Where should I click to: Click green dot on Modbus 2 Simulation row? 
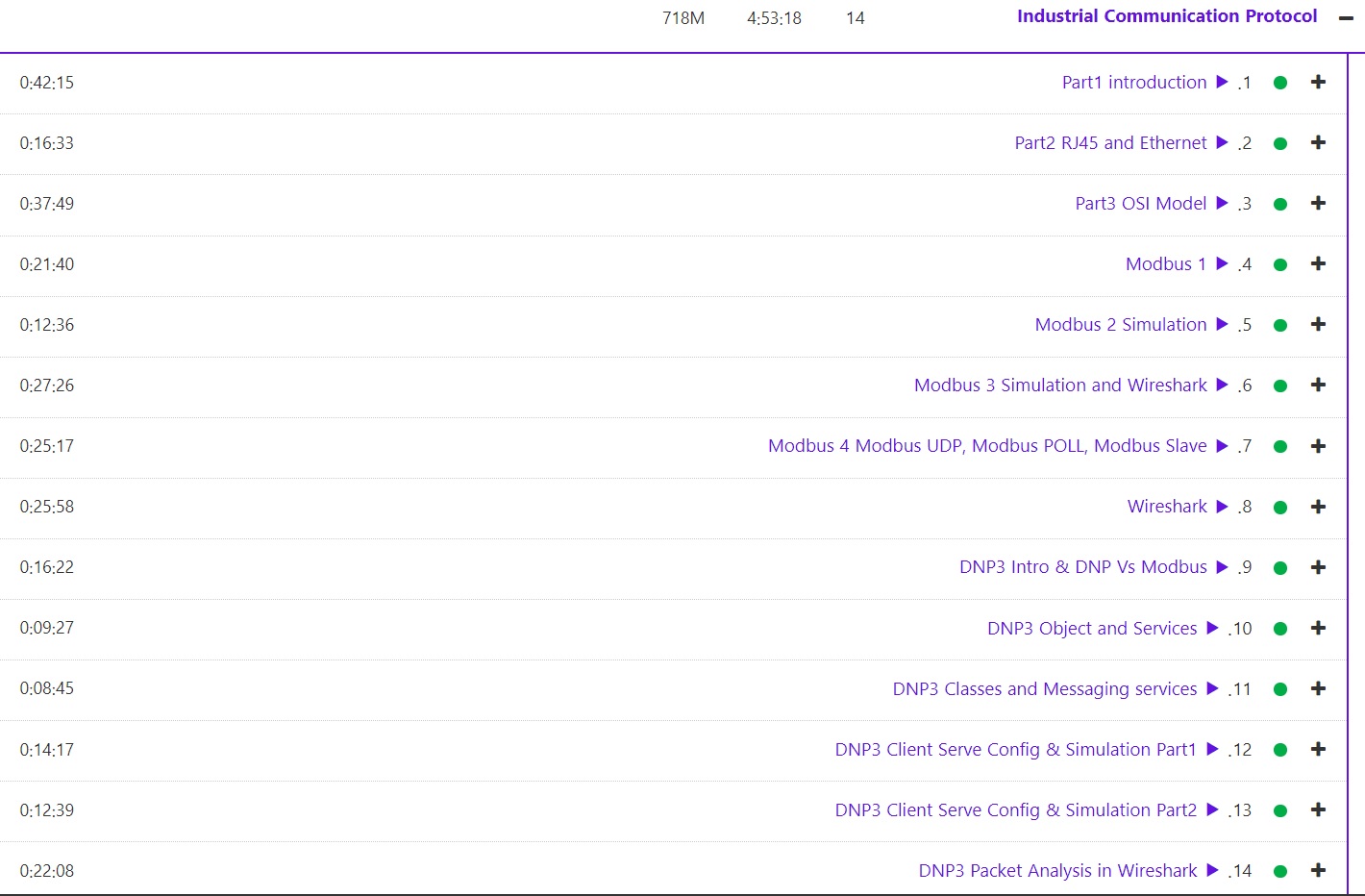1280,325
